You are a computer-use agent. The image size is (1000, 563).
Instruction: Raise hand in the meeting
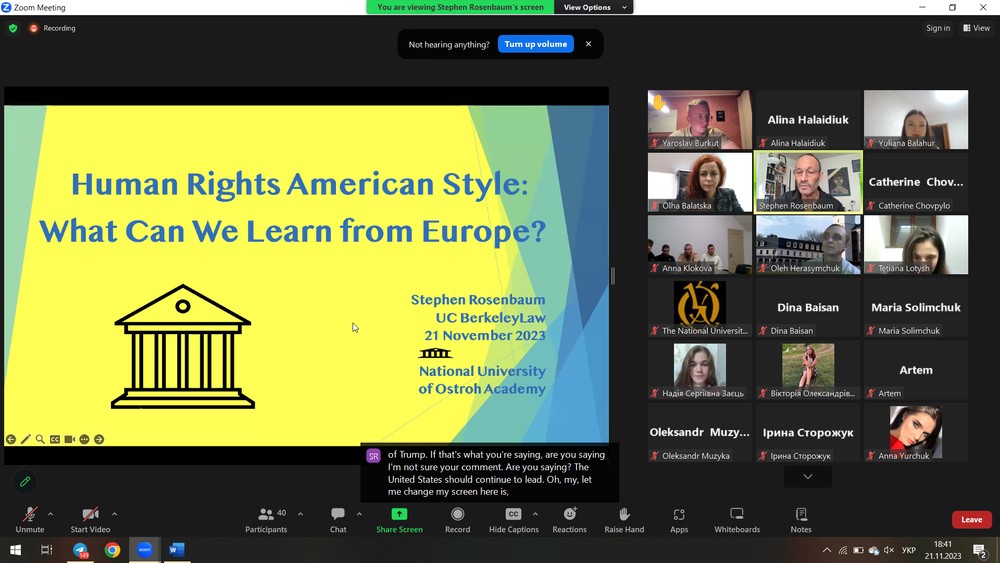coord(624,518)
